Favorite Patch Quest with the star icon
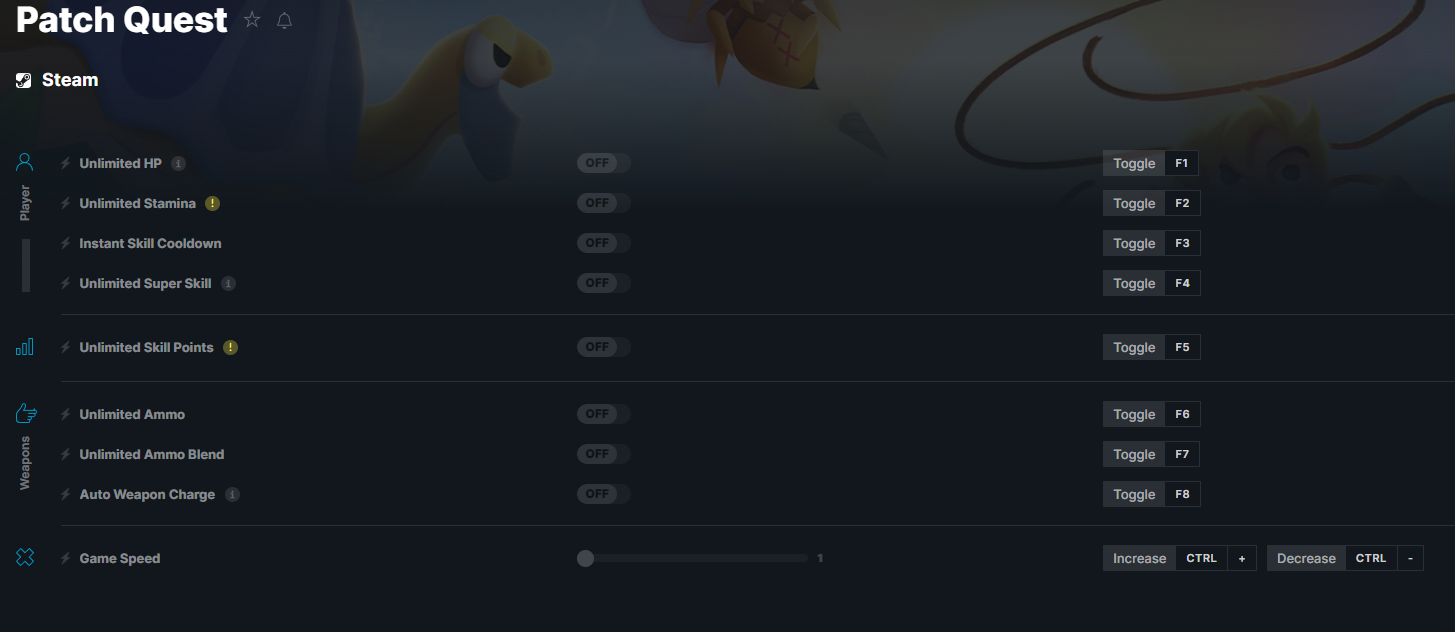 (x=252, y=20)
